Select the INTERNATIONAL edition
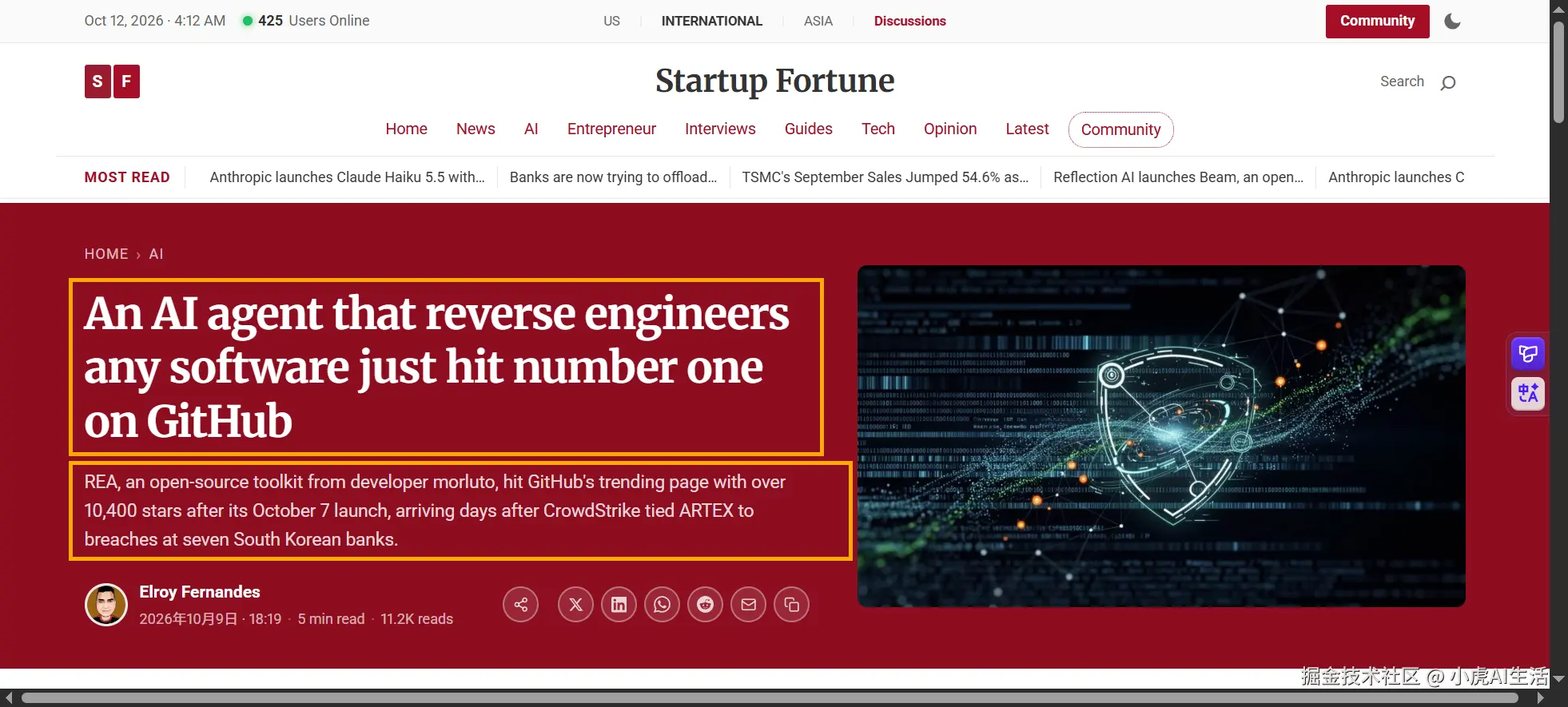This screenshot has height=707, width=1568. pyautogui.click(x=711, y=22)
